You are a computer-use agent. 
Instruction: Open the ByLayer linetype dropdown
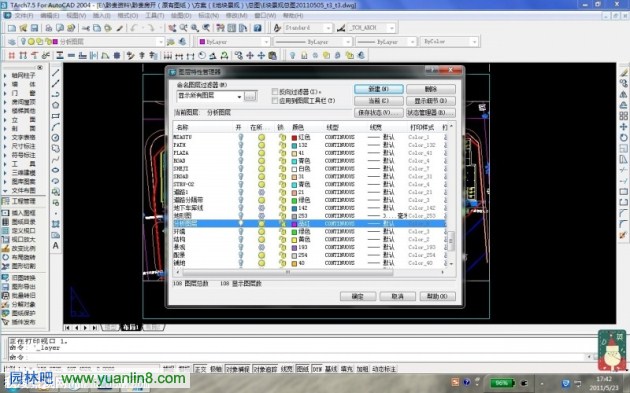348,41
